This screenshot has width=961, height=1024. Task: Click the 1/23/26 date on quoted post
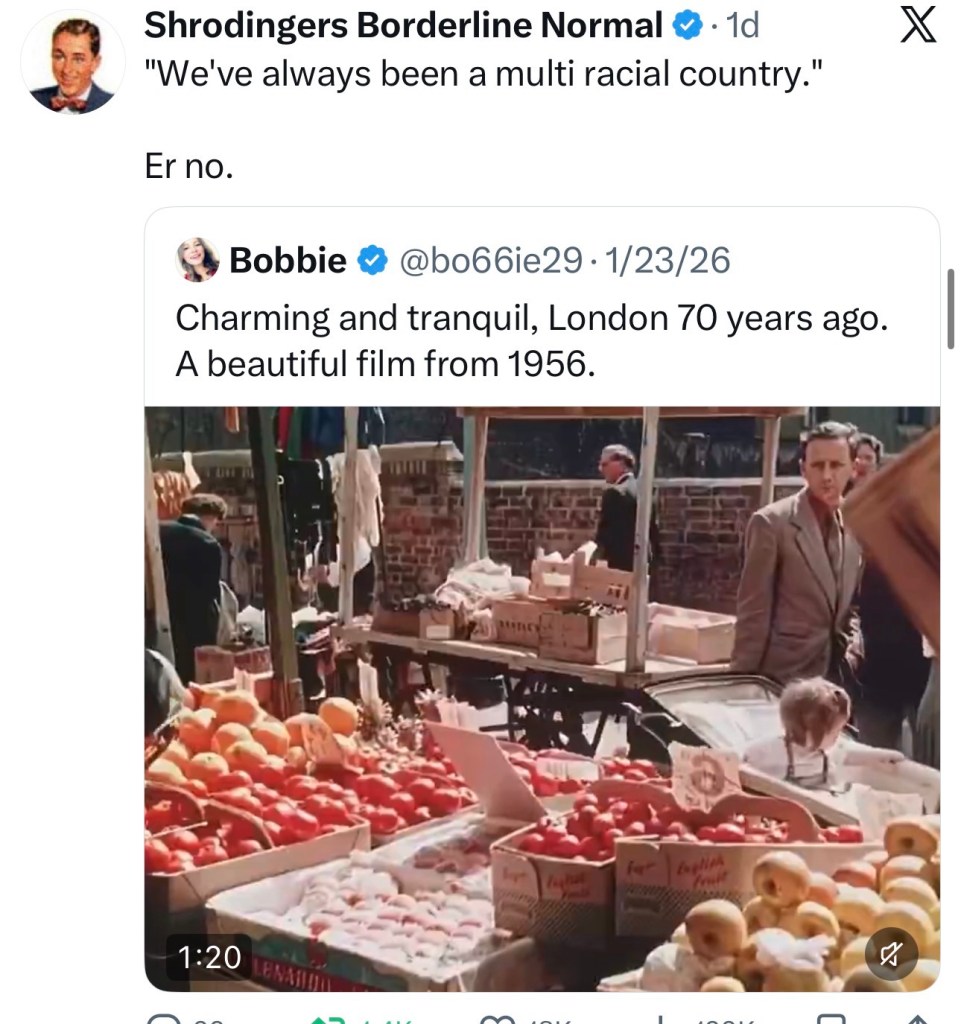[x=667, y=261]
